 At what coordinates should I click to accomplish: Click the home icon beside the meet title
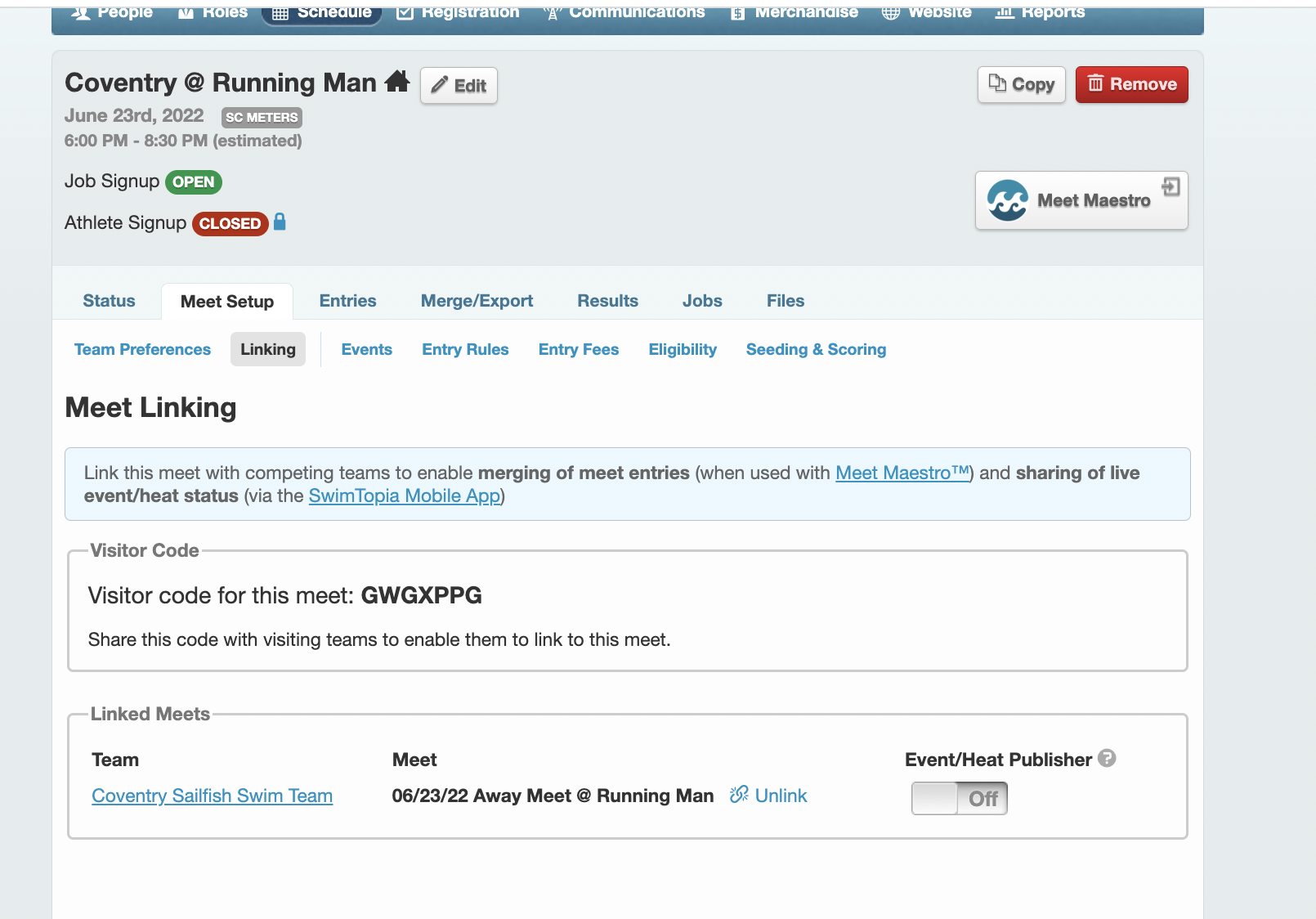[x=397, y=81]
